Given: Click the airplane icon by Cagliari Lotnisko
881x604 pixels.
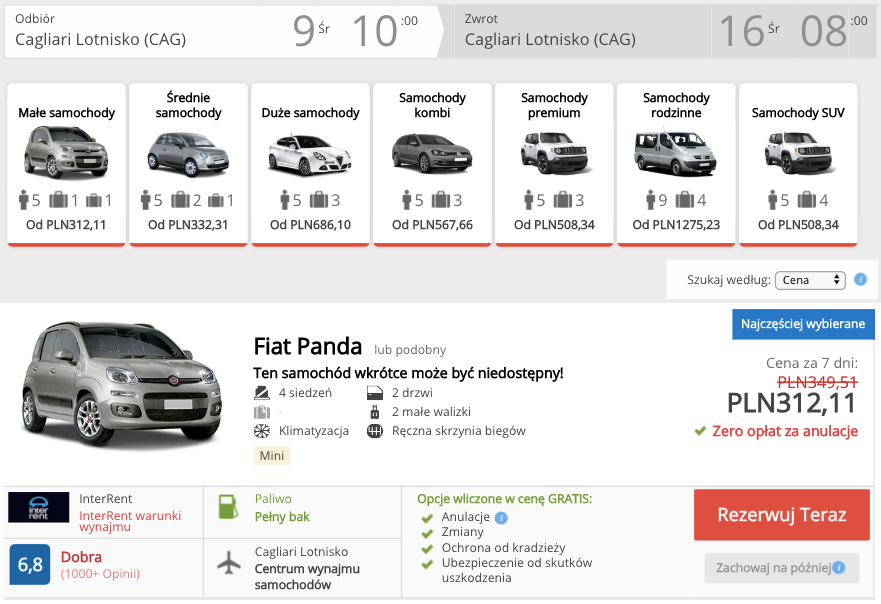Looking at the screenshot, I should tap(229, 562).
